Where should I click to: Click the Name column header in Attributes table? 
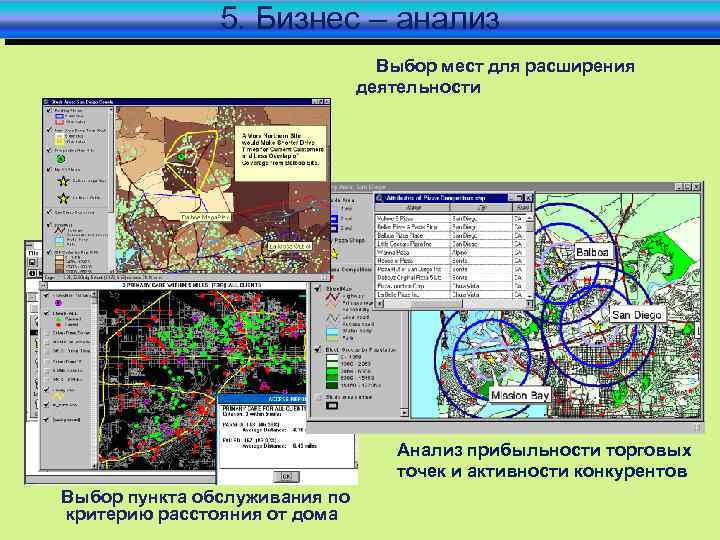(412, 208)
